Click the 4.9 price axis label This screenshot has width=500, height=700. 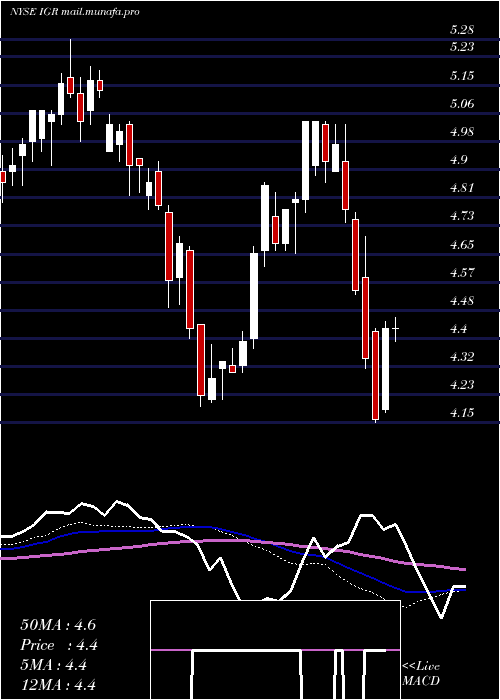pyautogui.click(x=458, y=160)
